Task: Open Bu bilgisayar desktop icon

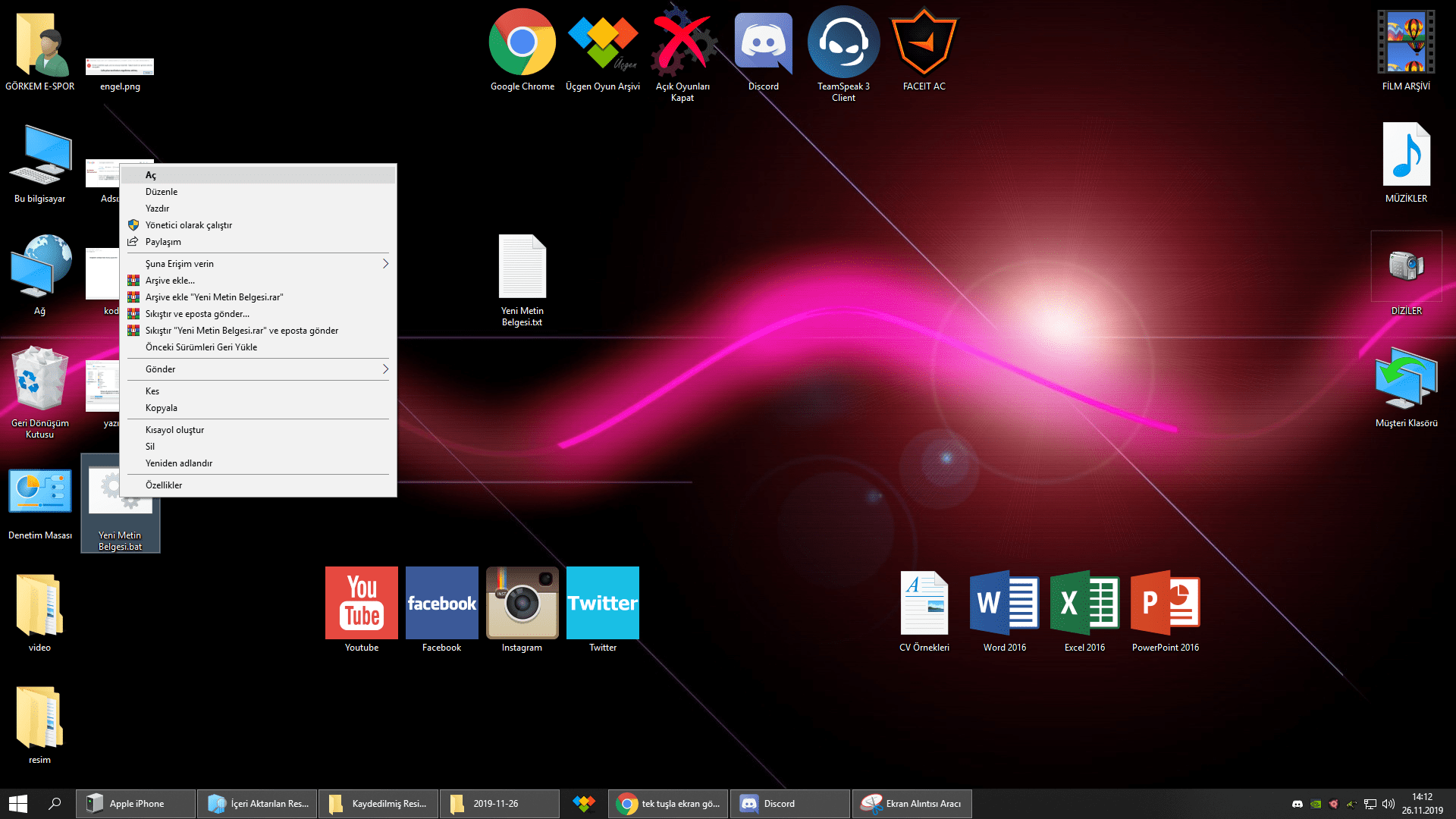Action: [39, 162]
